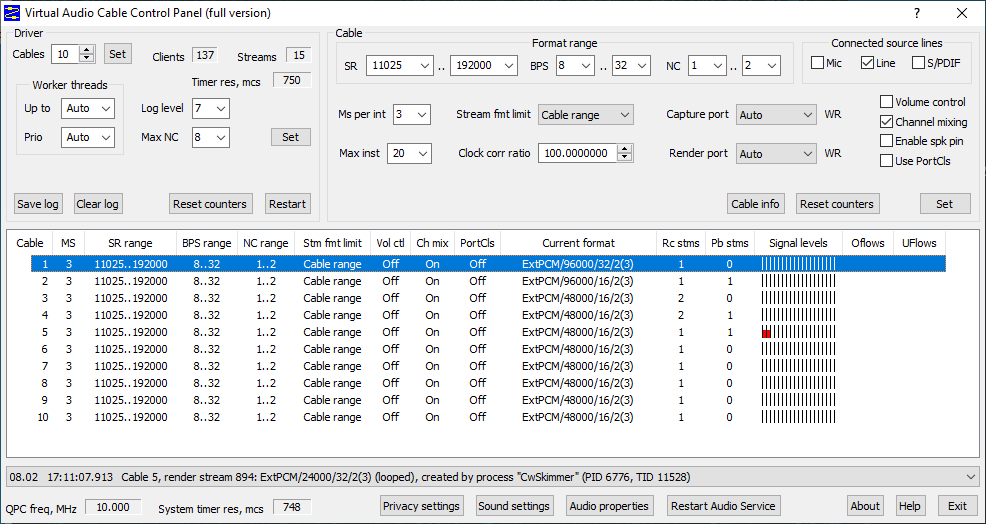The image size is (986, 524).
Task: Open the About dialog
Action: point(865,506)
